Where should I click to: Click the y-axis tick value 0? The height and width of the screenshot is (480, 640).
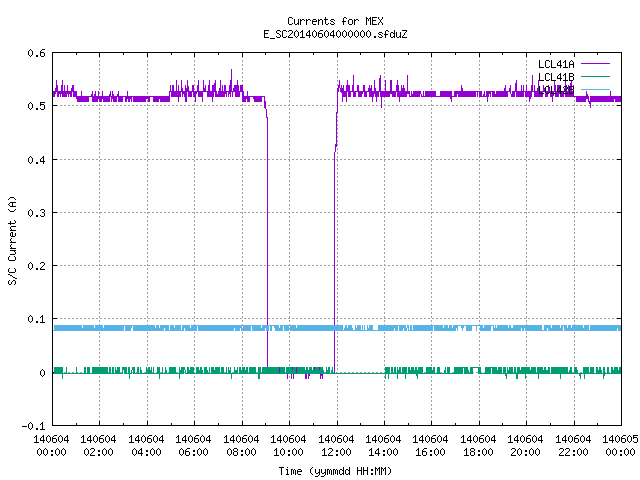42,373
